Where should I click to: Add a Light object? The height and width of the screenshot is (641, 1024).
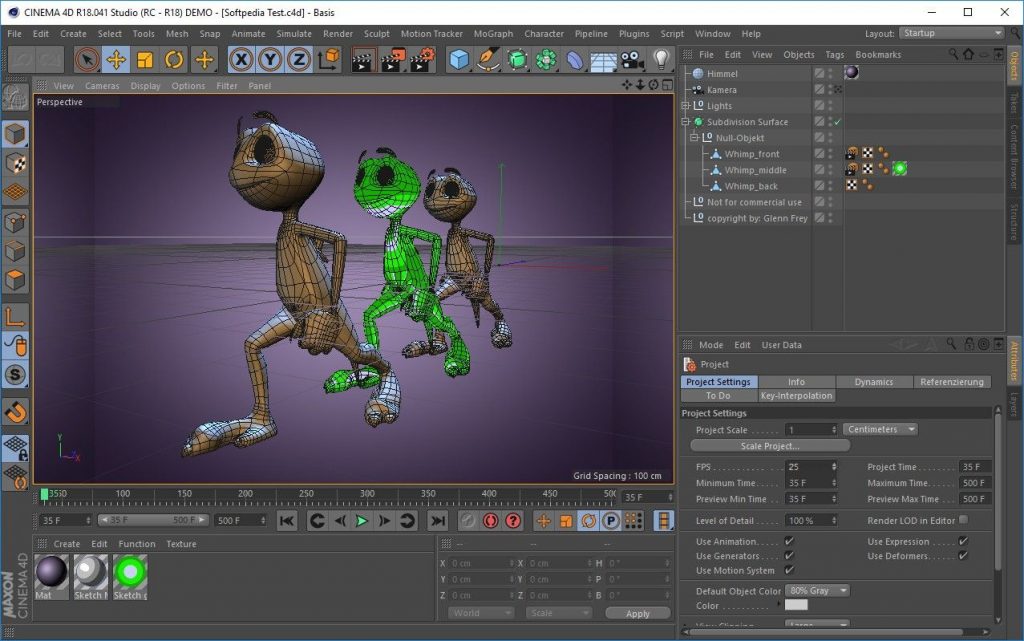[x=662, y=60]
